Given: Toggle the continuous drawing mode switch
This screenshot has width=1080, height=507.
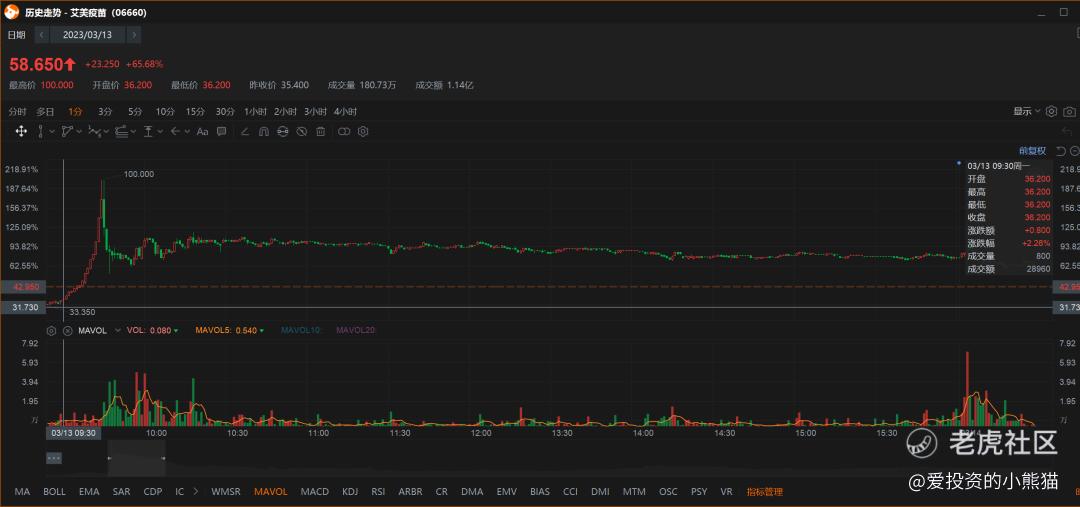Looking at the screenshot, I should click(344, 132).
